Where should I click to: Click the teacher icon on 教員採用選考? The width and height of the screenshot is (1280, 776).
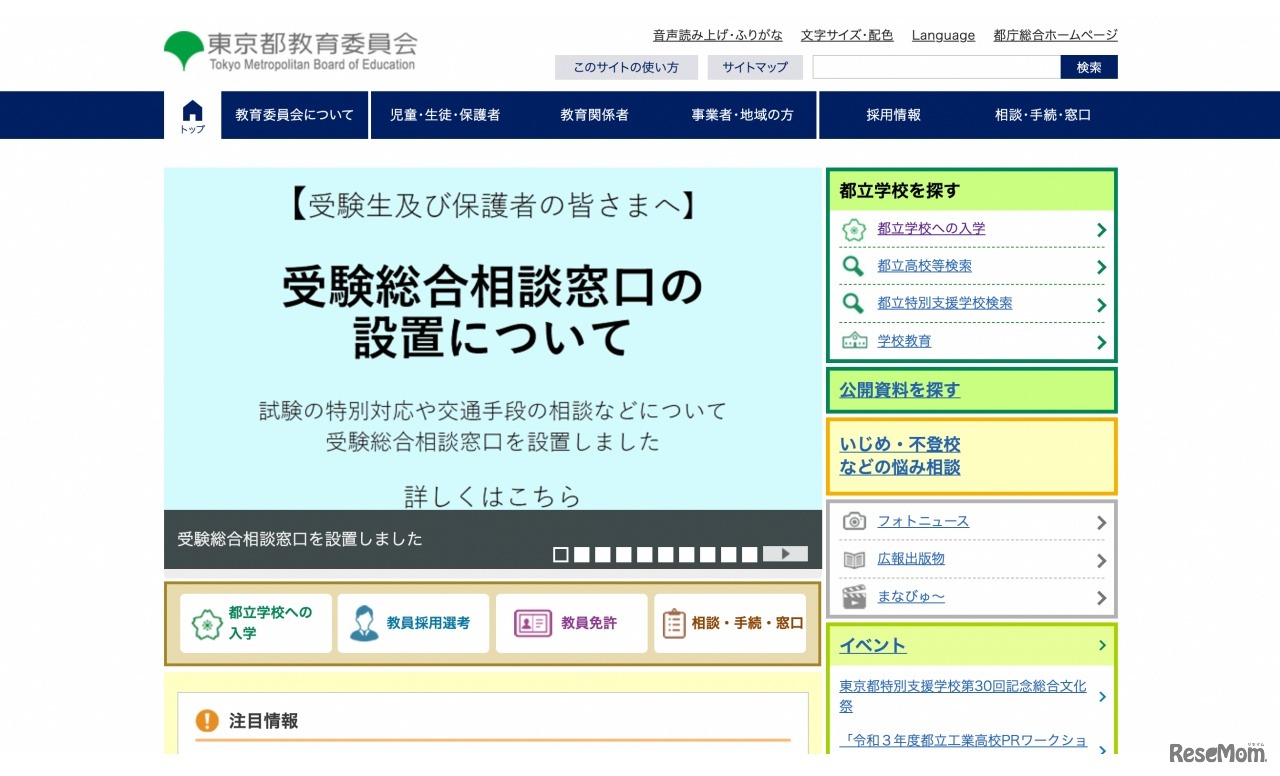click(364, 623)
